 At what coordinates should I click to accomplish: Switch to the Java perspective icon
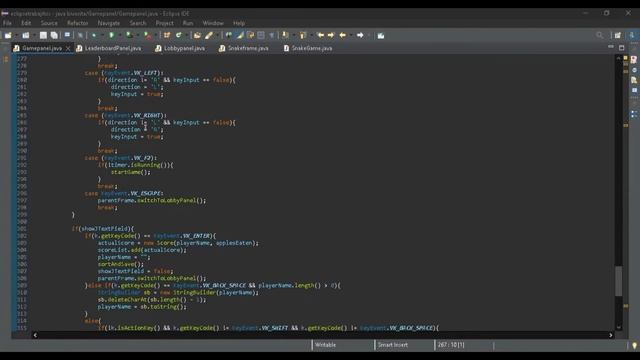tap(632, 36)
